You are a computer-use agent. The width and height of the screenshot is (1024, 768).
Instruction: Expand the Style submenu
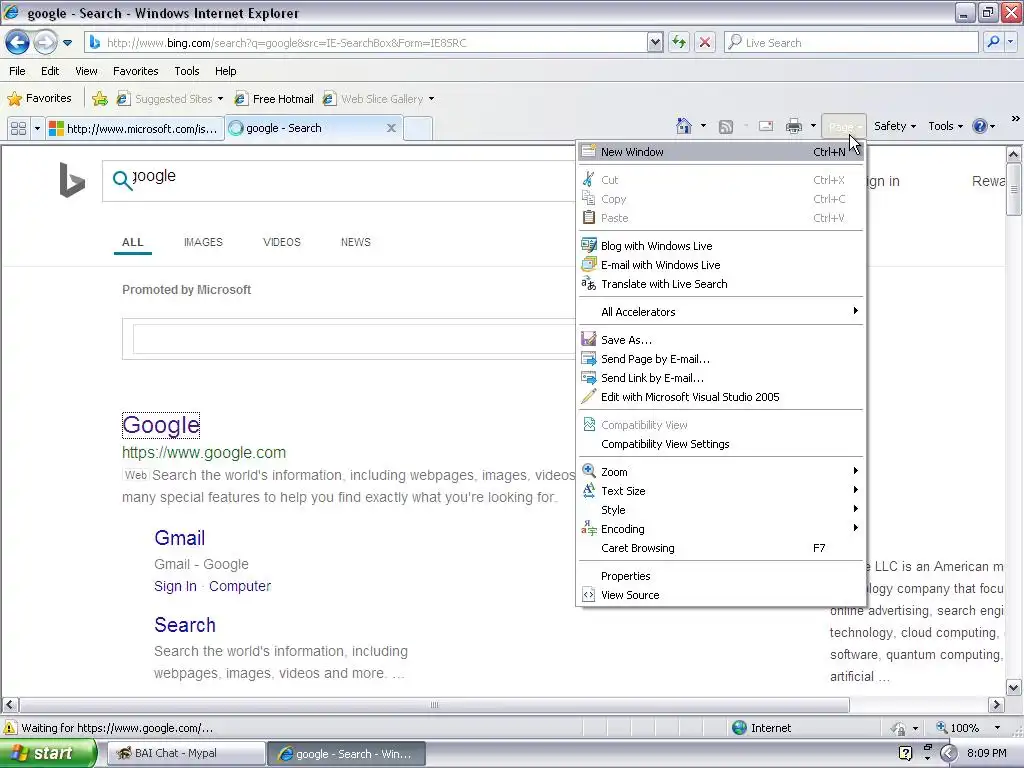point(720,510)
